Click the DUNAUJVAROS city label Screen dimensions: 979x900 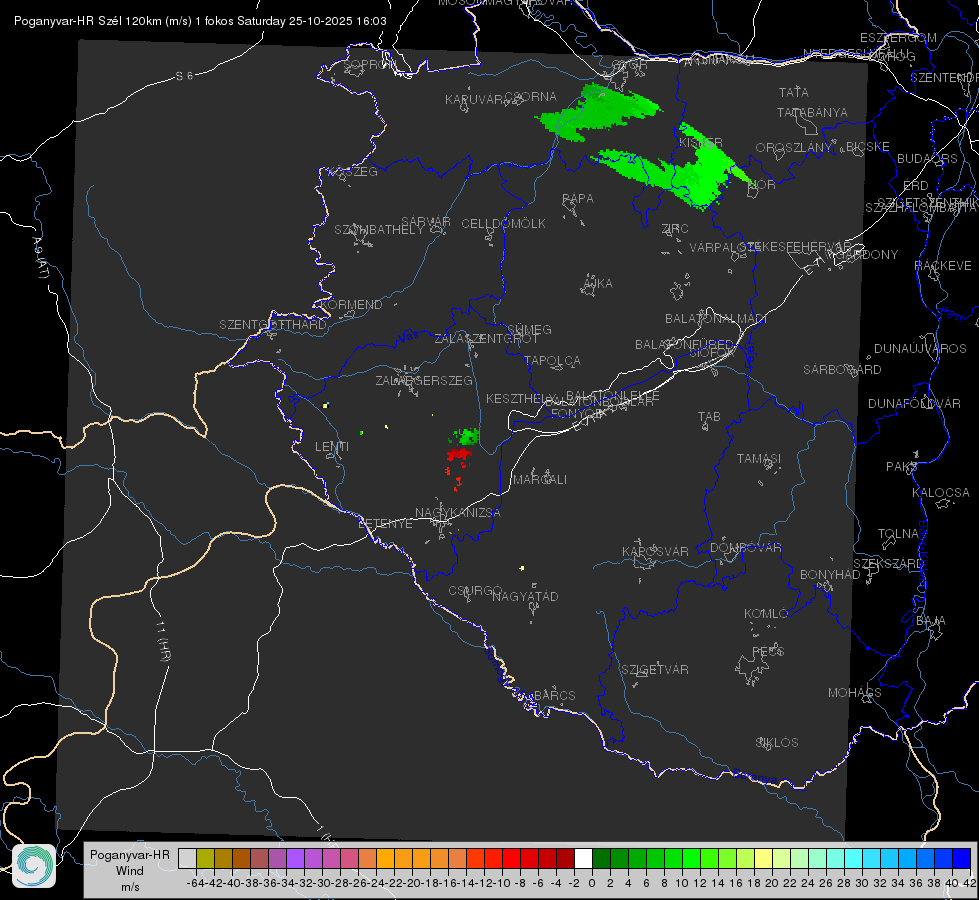(920, 349)
